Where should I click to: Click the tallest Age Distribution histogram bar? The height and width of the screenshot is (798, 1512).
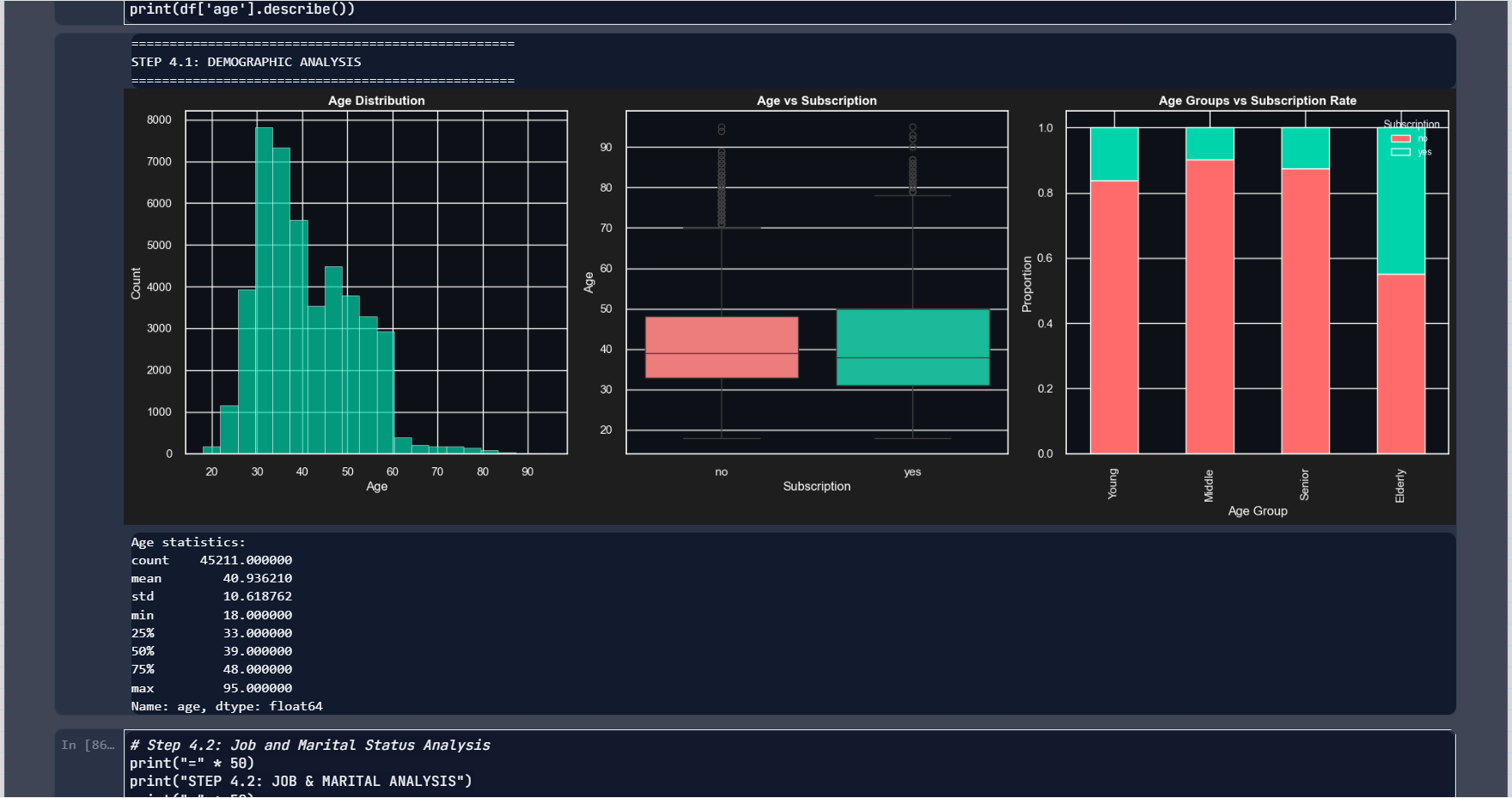pyautogui.click(x=264, y=290)
